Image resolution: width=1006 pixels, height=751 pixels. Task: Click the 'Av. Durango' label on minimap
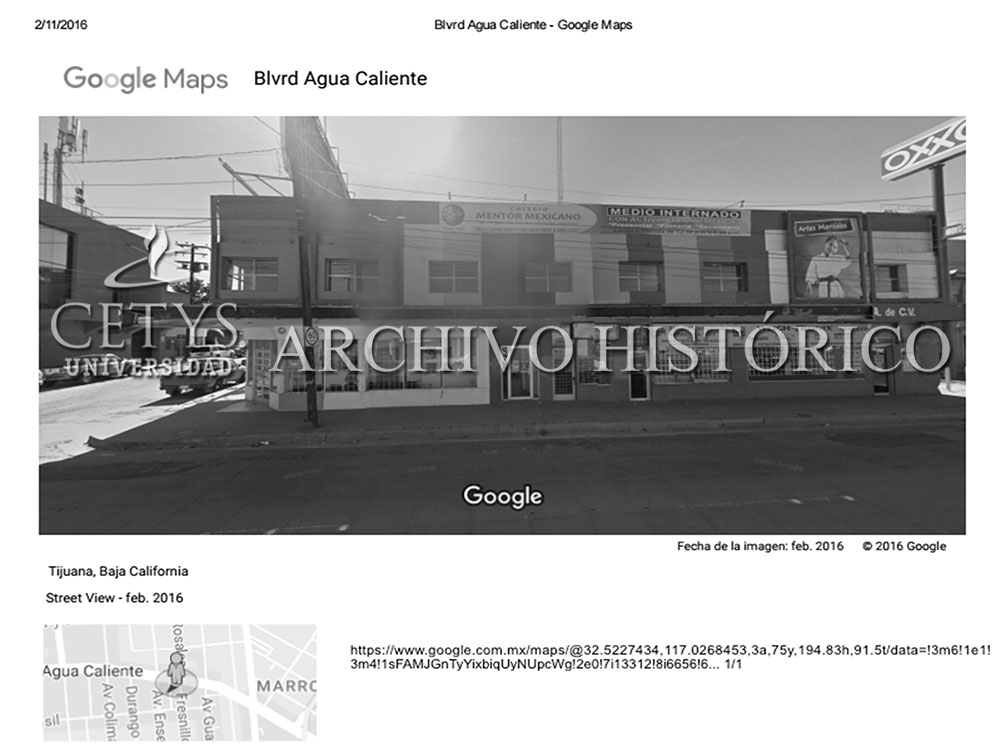click(x=132, y=711)
